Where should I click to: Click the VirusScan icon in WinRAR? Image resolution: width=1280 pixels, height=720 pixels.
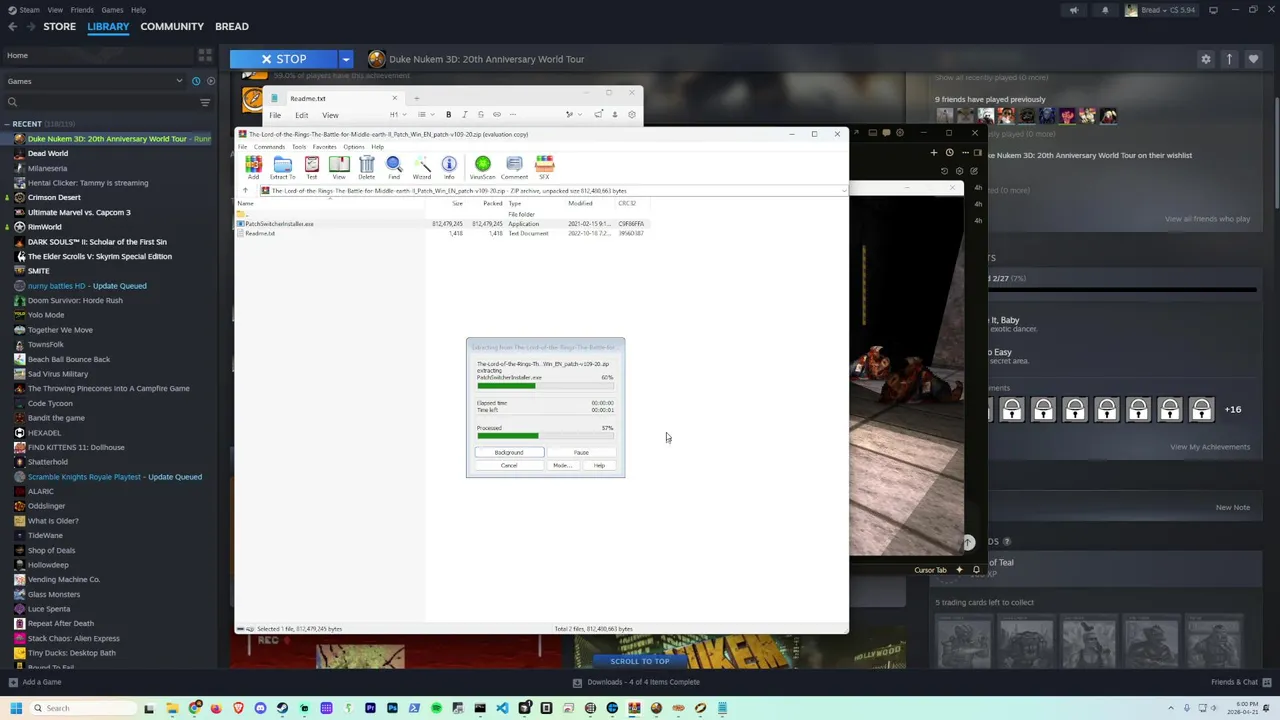482,166
